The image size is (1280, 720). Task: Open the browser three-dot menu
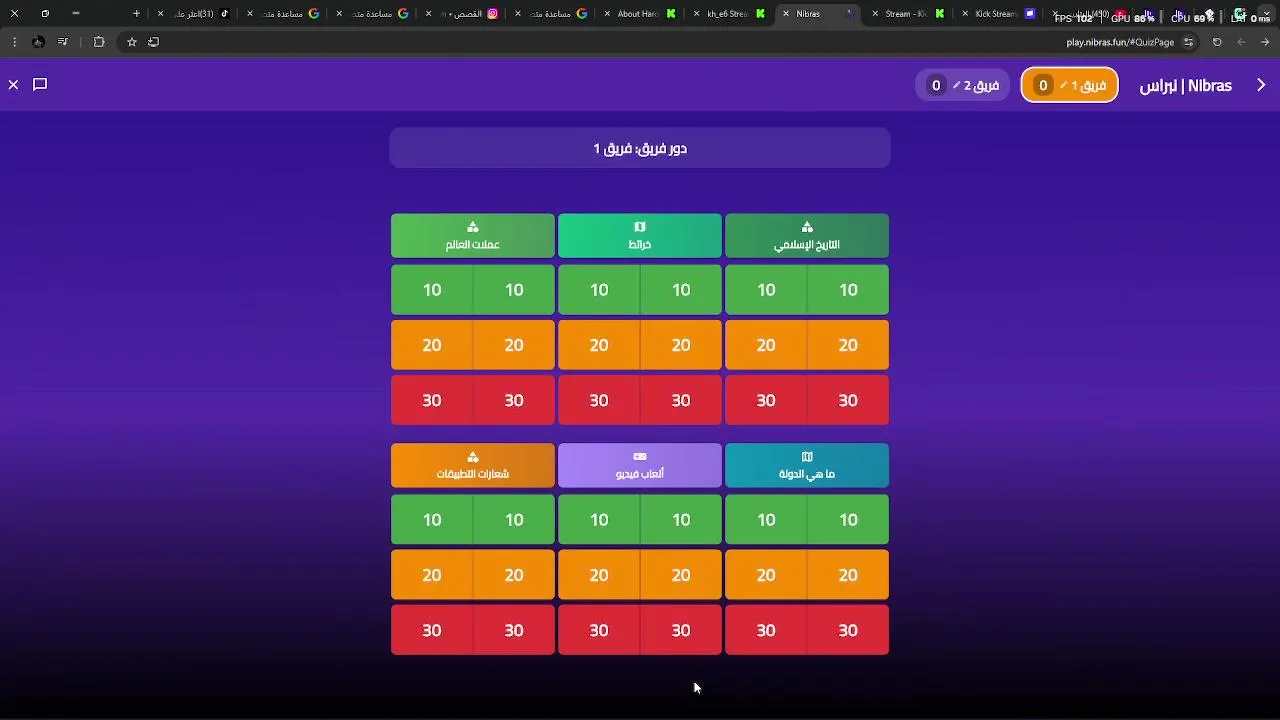14,42
